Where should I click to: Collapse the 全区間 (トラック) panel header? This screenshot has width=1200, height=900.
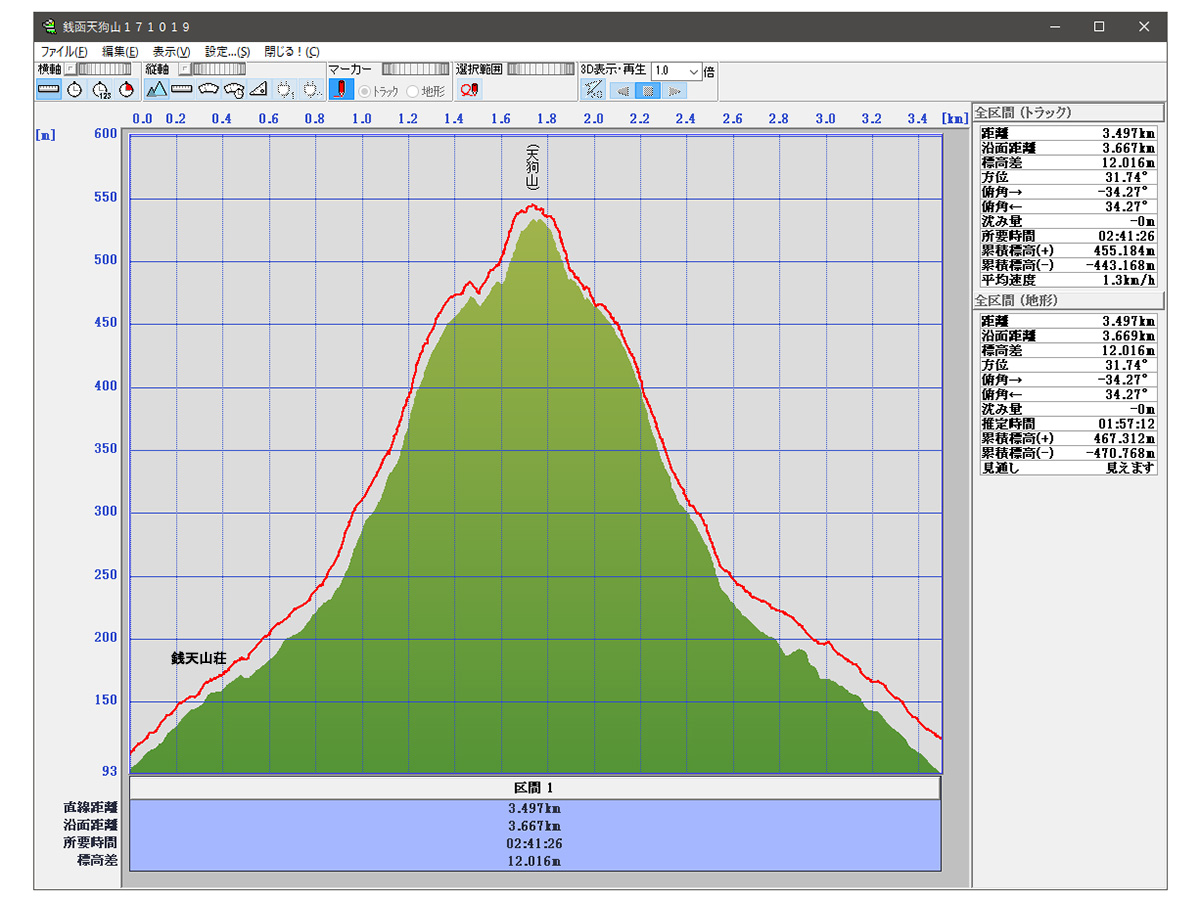click(1068, 112)
